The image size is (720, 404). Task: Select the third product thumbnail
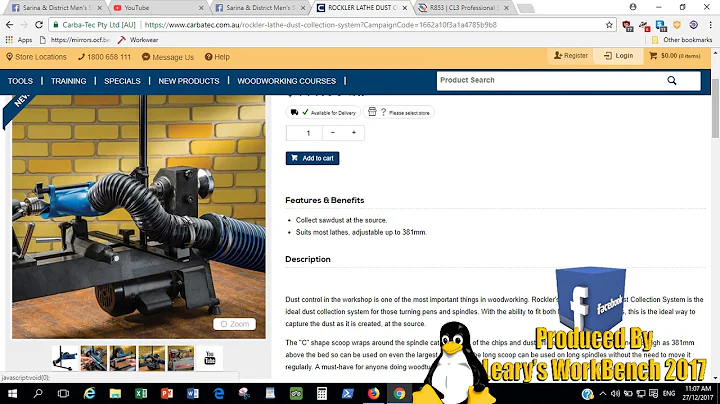click(x=123, y=358)
